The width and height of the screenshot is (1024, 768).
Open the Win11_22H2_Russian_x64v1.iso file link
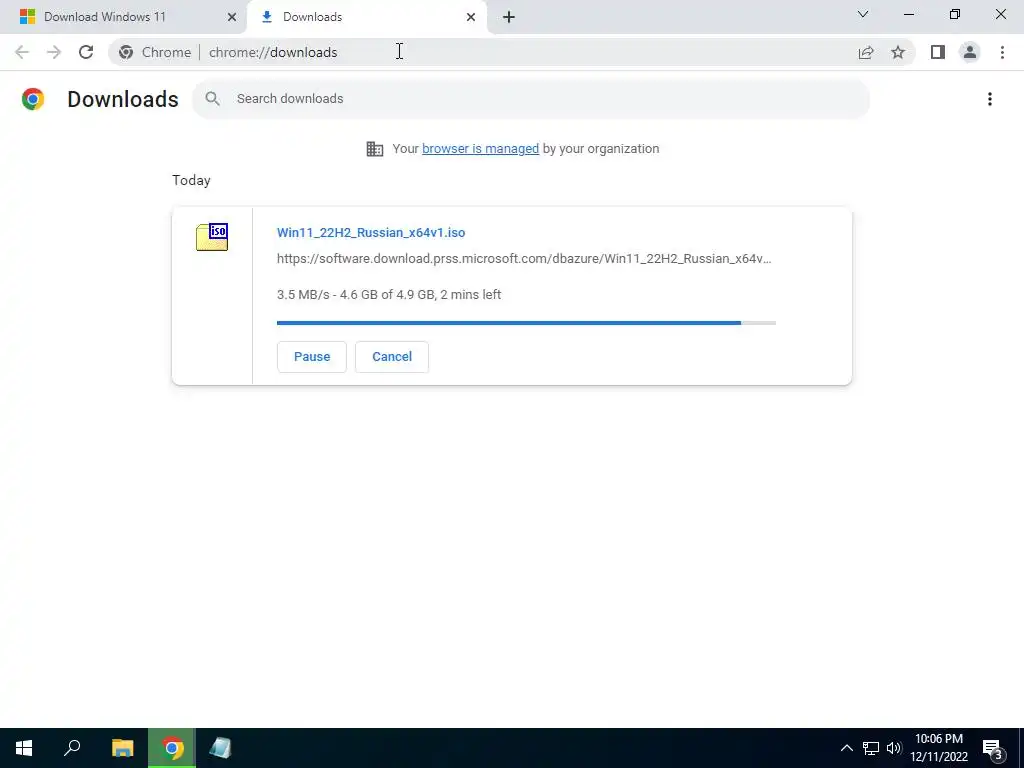[371, 232]
